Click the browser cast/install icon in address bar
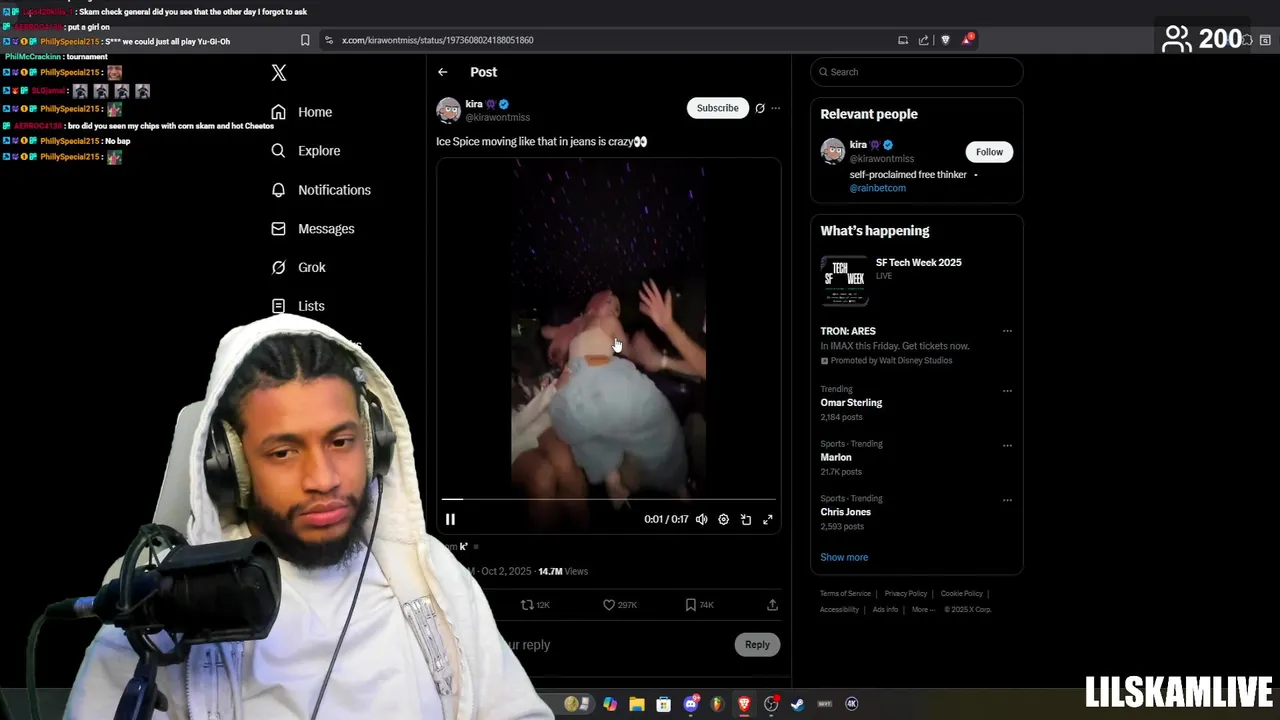1280x720 pixels. click(x=903, y=40)
